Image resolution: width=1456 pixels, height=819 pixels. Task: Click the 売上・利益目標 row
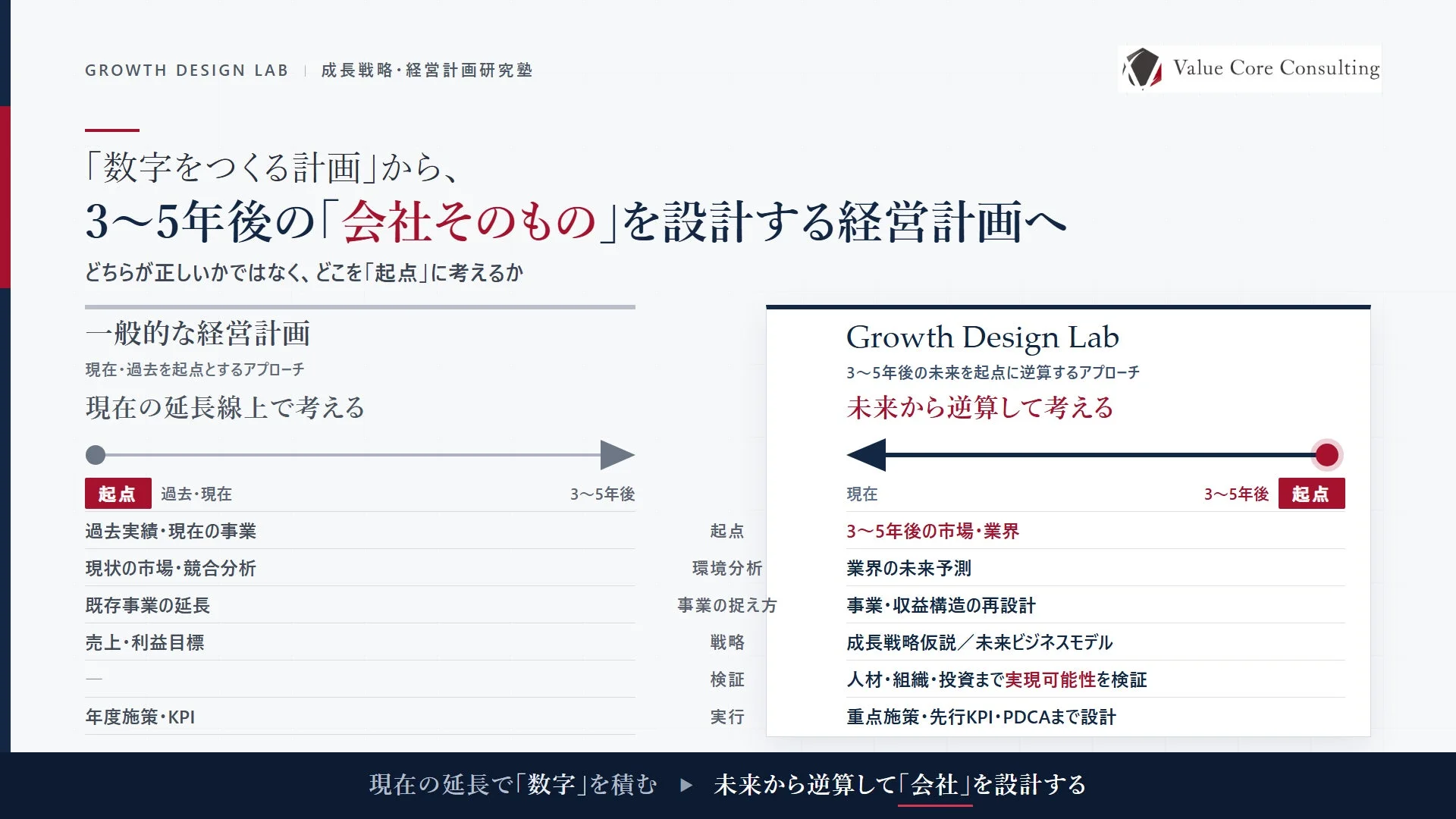pos(360,642)
